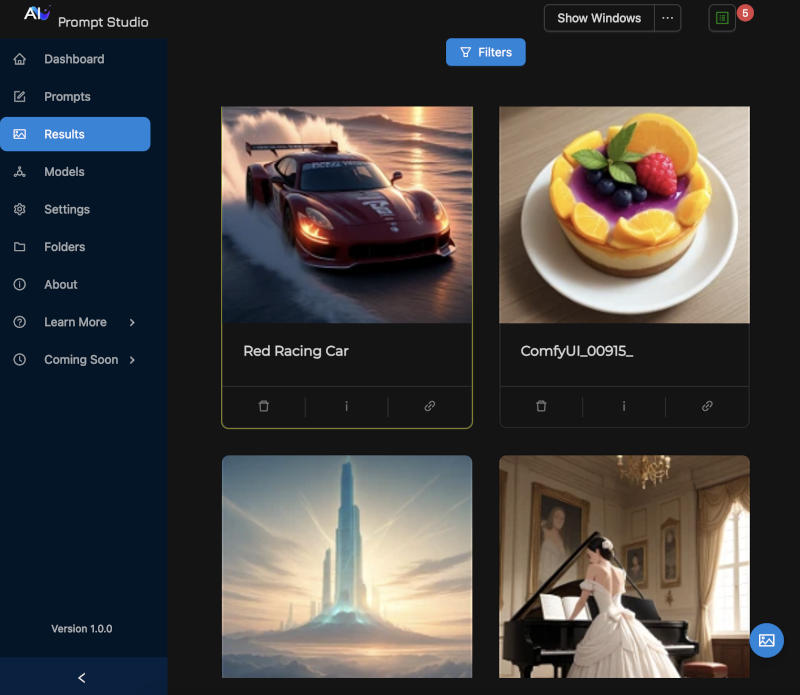
Task: Click the Version 1.0.0 label
Action: [x=82, y=629]
